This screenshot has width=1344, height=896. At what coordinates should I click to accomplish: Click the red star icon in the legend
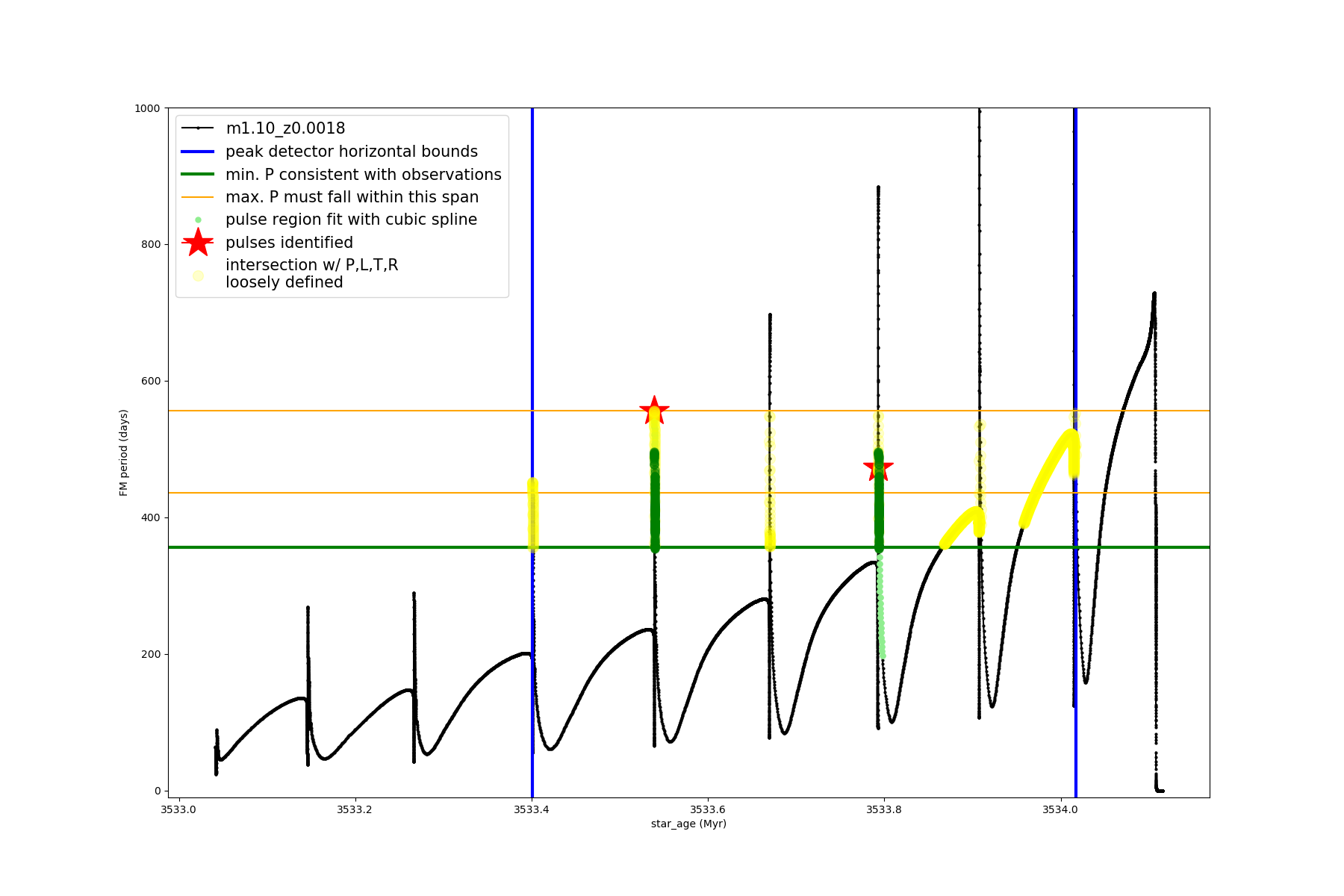(x=198, y=242)
